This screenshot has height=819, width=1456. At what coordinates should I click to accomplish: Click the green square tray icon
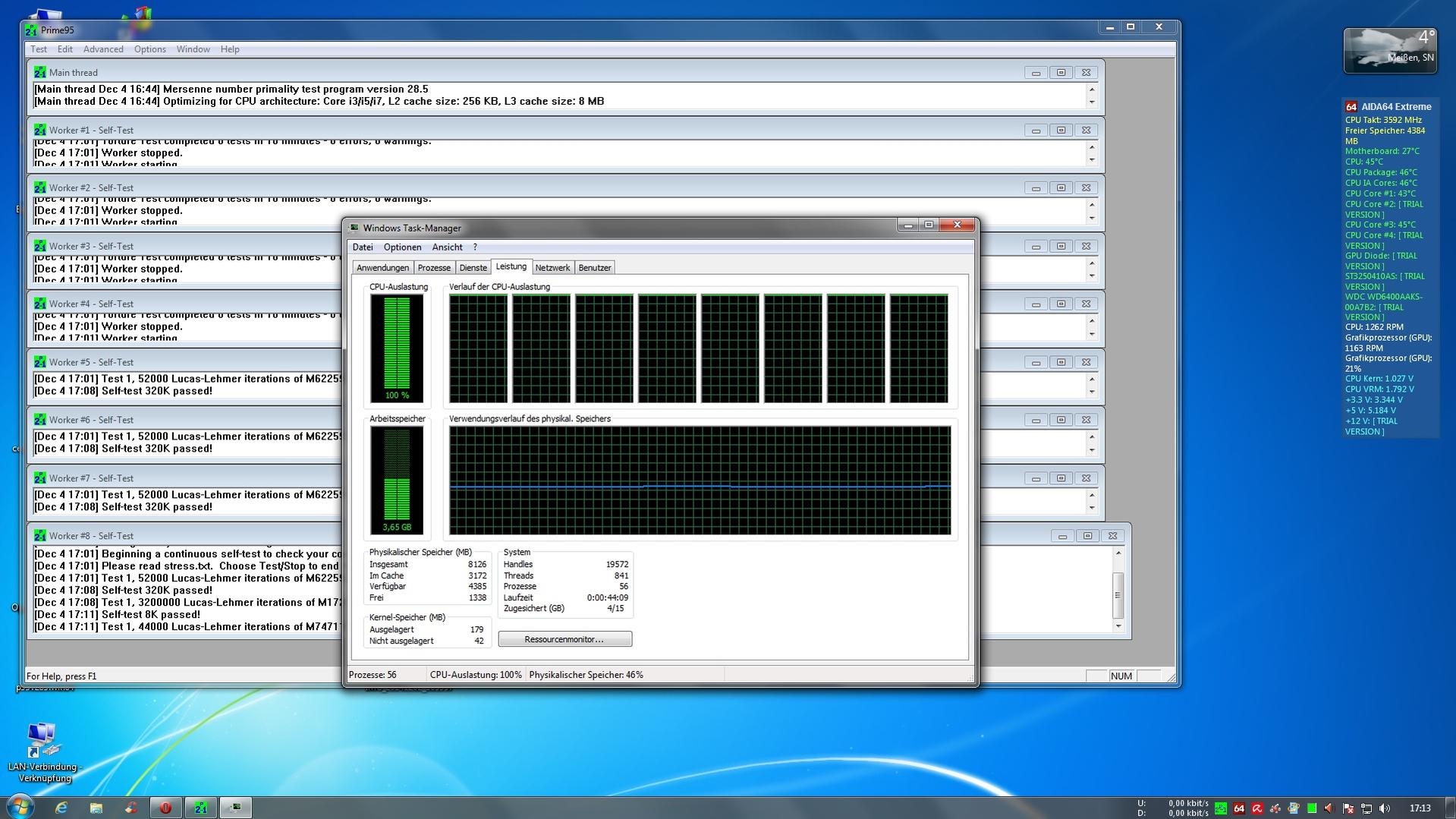(1312, 808)
